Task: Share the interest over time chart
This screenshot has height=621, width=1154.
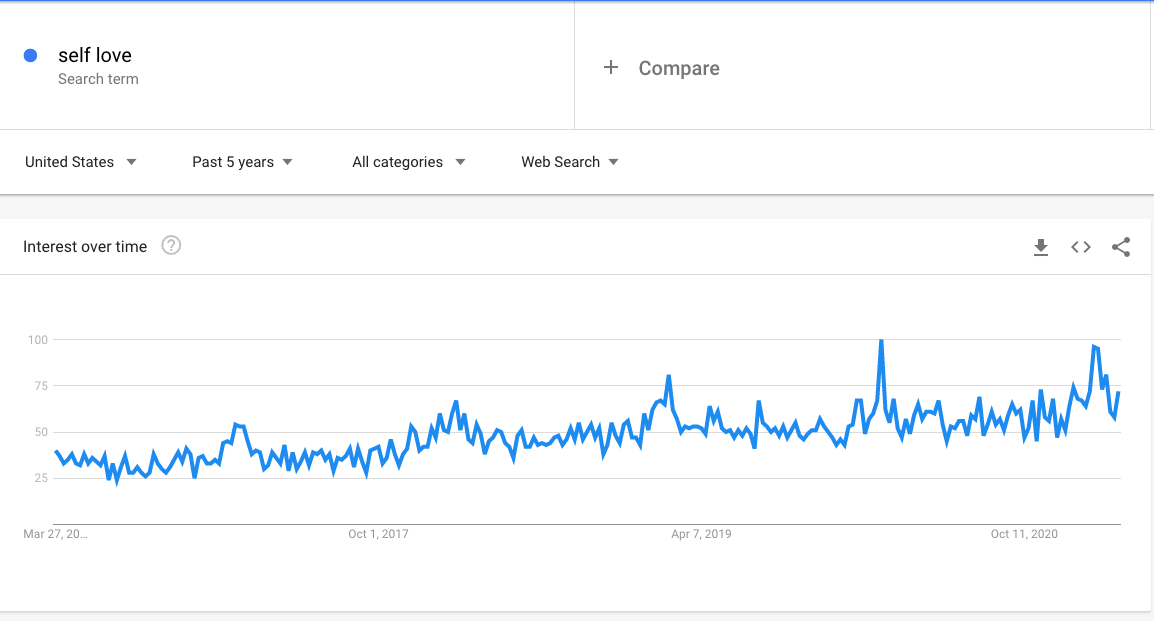Action: (x=1121, y=247)
